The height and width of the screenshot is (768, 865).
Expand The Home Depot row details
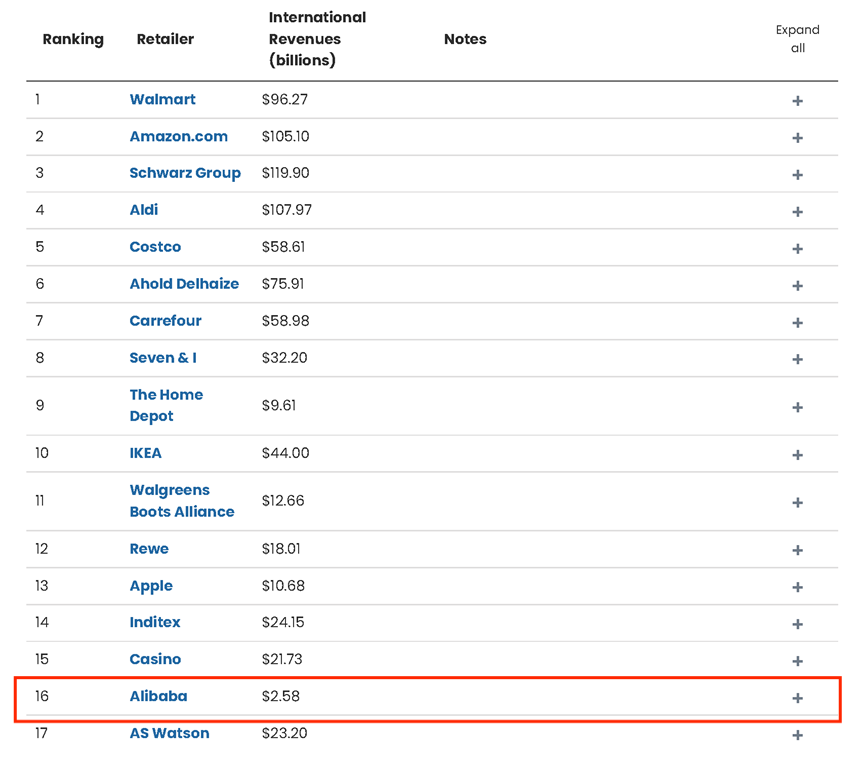[797, 407]
